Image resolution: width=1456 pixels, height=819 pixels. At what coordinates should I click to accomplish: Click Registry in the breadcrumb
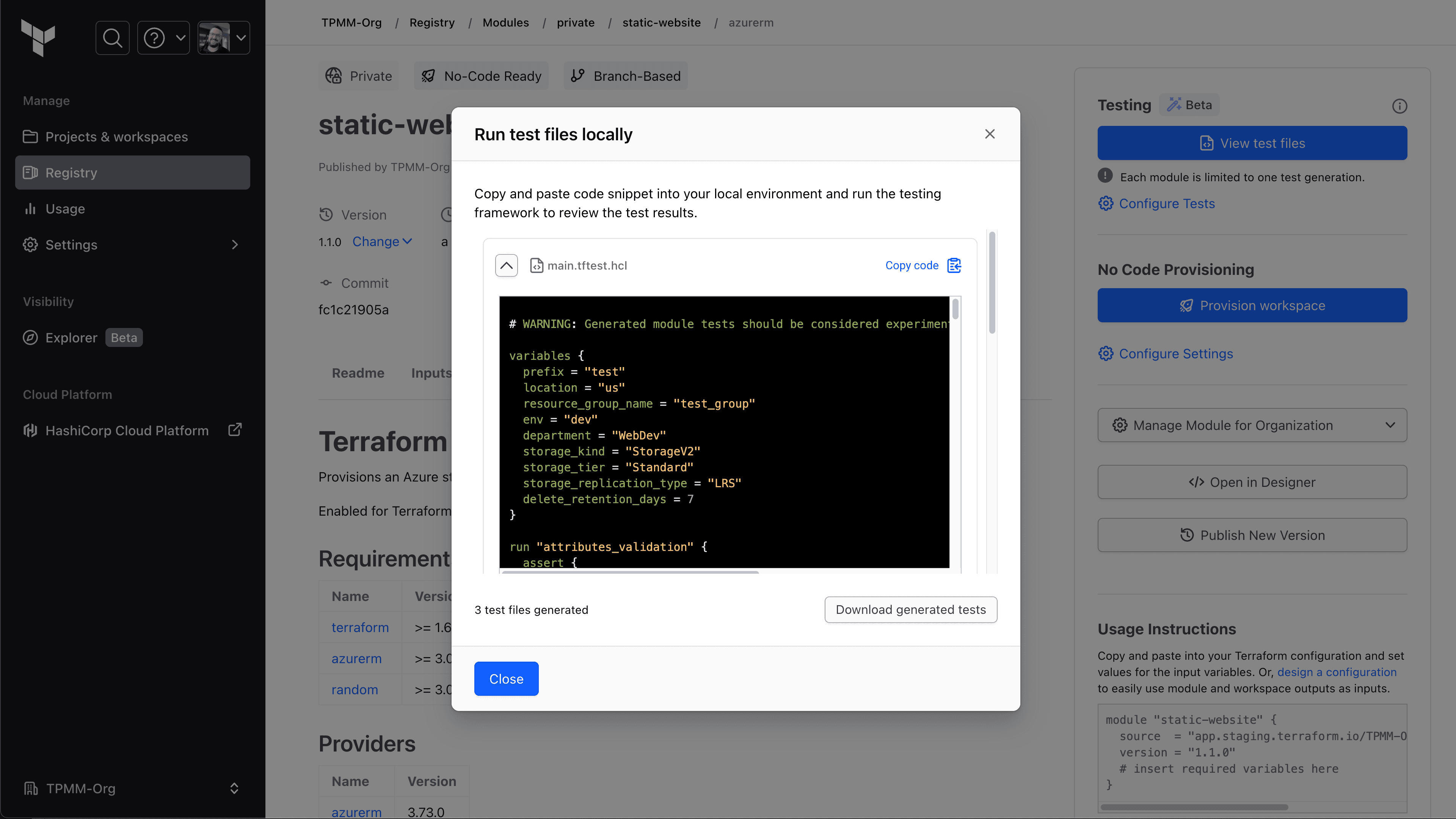pyautogui.click(x=432, y=23)
